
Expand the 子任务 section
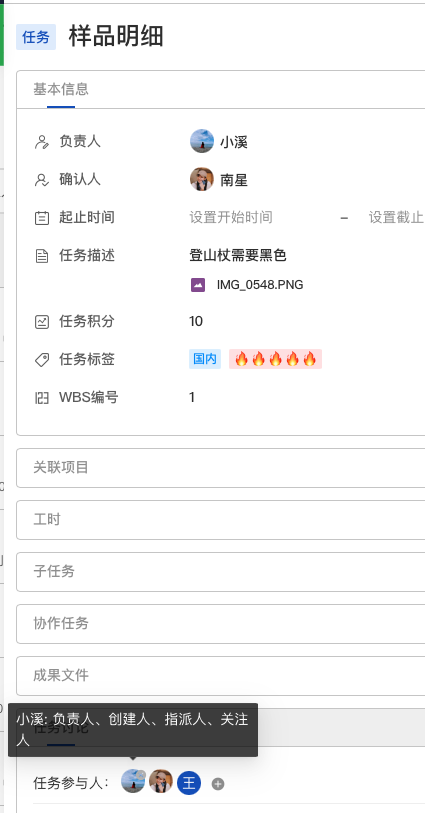point(220,571)
